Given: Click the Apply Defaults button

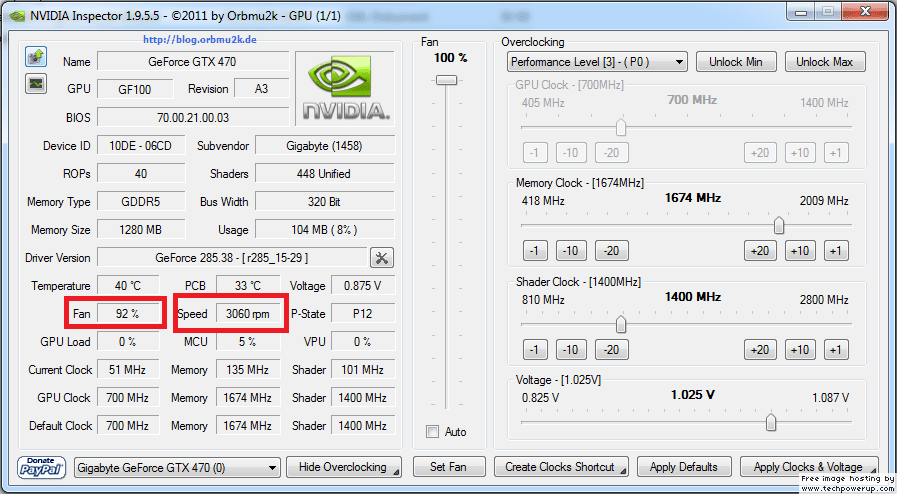Looking at the screenshot, I should point(684,467).
